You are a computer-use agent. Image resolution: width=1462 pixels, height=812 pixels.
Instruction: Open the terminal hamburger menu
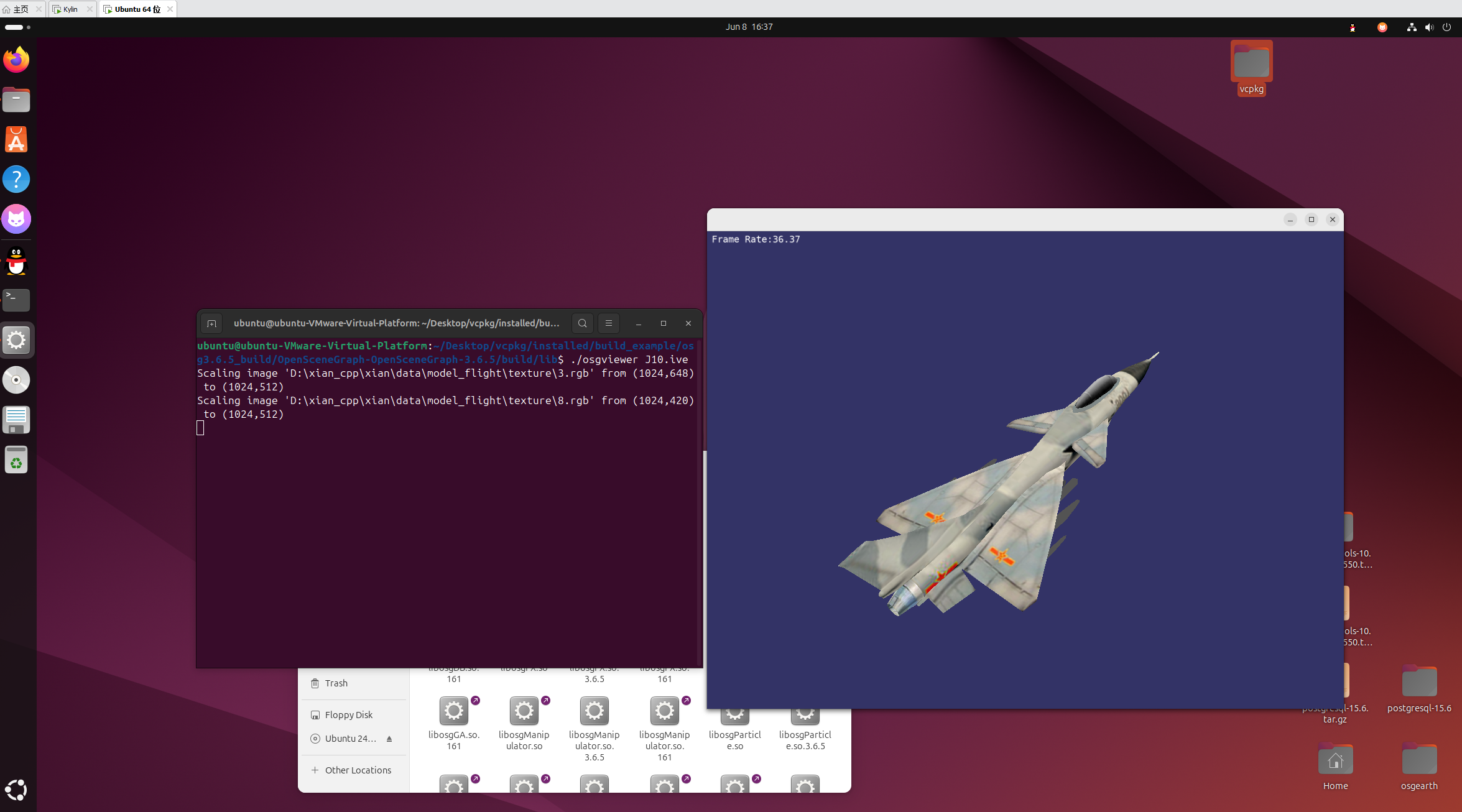(x=609, y=323)
